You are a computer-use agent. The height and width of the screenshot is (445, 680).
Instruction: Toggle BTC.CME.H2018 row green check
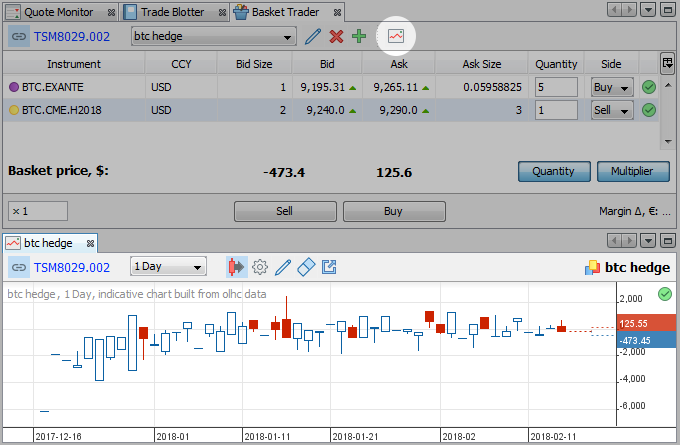649,110
